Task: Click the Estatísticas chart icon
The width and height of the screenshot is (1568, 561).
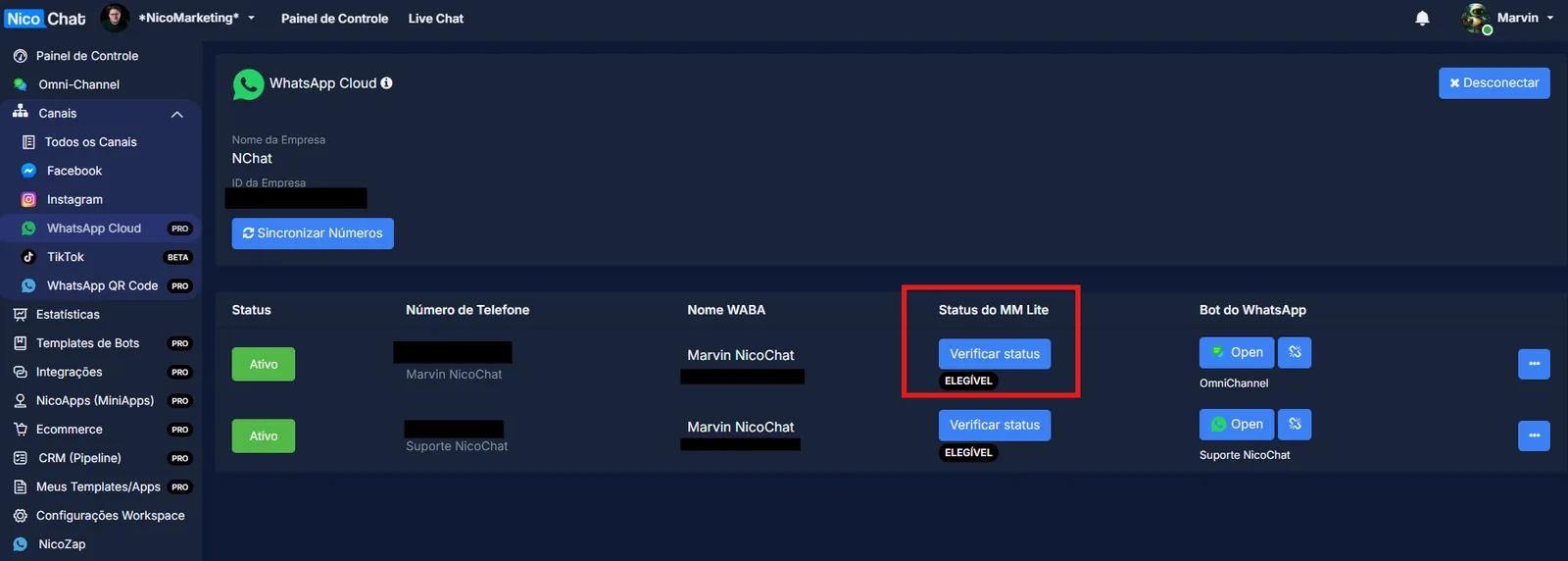Action: (x=20, y=315)
